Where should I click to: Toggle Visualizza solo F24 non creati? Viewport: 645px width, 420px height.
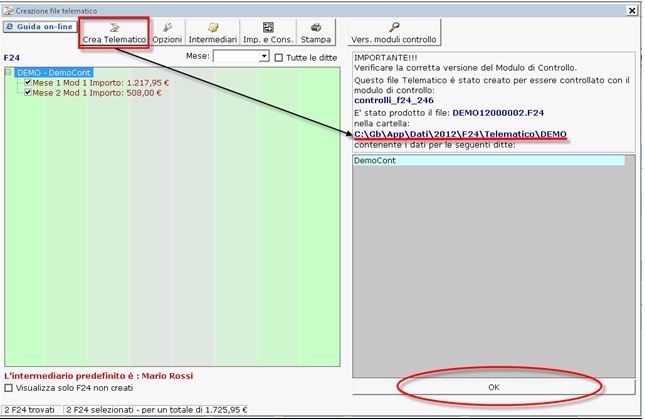(8, 388)
